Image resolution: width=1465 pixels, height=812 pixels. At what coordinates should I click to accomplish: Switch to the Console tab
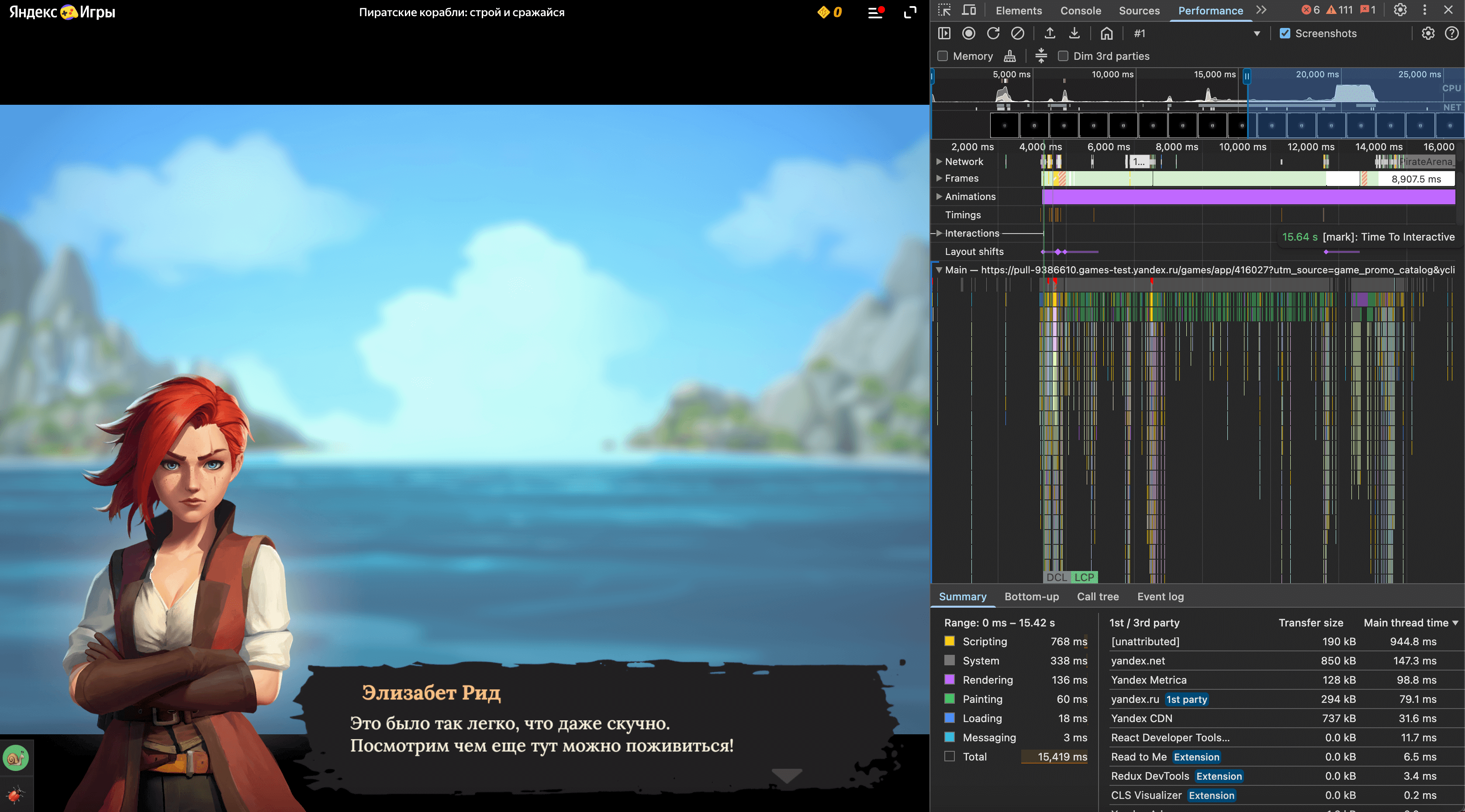[x=1081, y=11]
